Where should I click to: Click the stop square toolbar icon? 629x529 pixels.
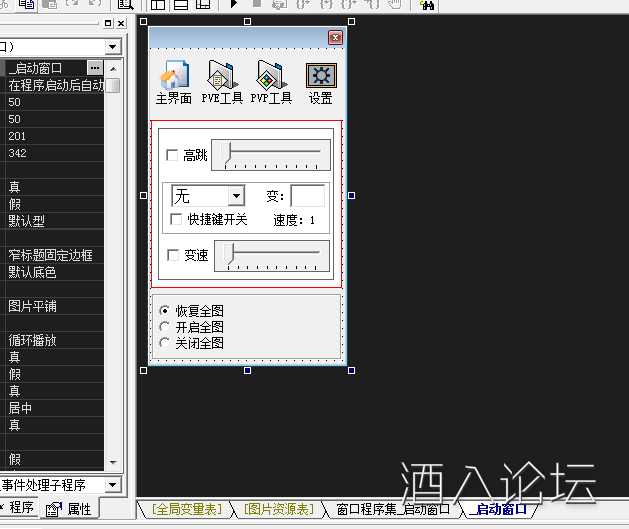coord(256,5)
